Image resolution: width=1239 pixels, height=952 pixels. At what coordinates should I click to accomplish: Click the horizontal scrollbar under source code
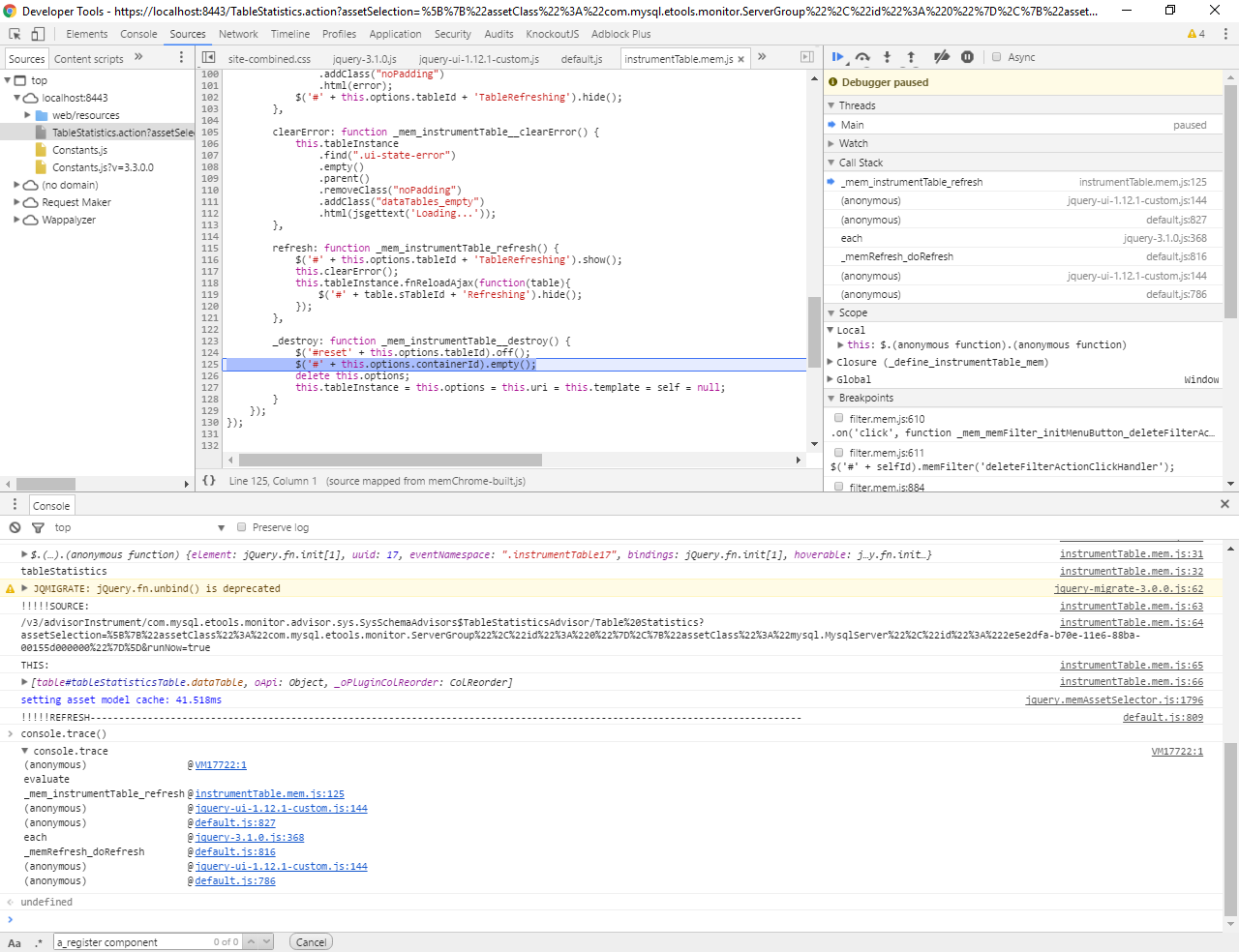point(390,460)
